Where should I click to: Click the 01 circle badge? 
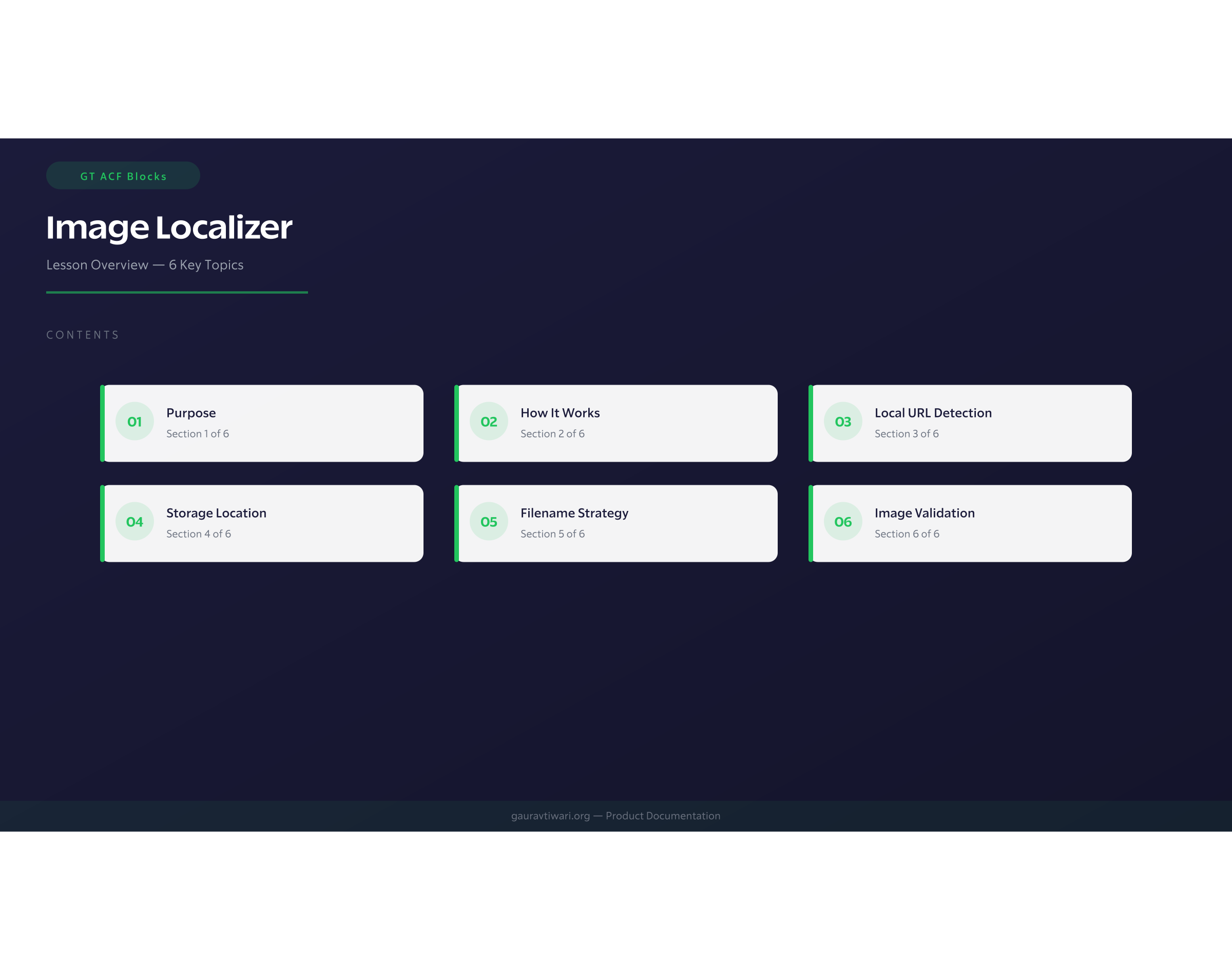[x=134, y=422]
